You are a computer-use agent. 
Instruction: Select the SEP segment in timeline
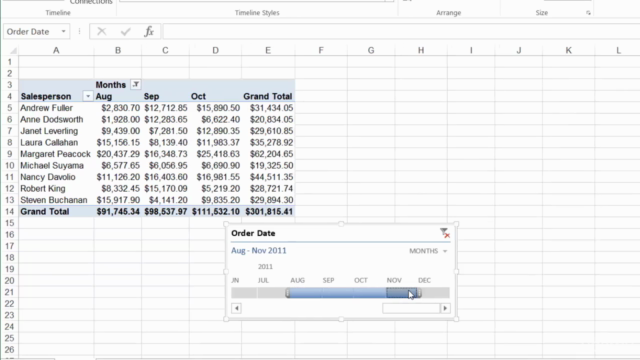[337, 293]
